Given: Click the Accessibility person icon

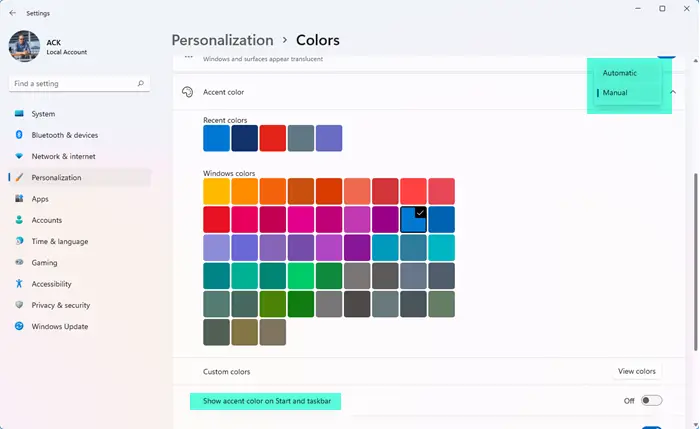Looking at the screenshot, I should 19,283.
